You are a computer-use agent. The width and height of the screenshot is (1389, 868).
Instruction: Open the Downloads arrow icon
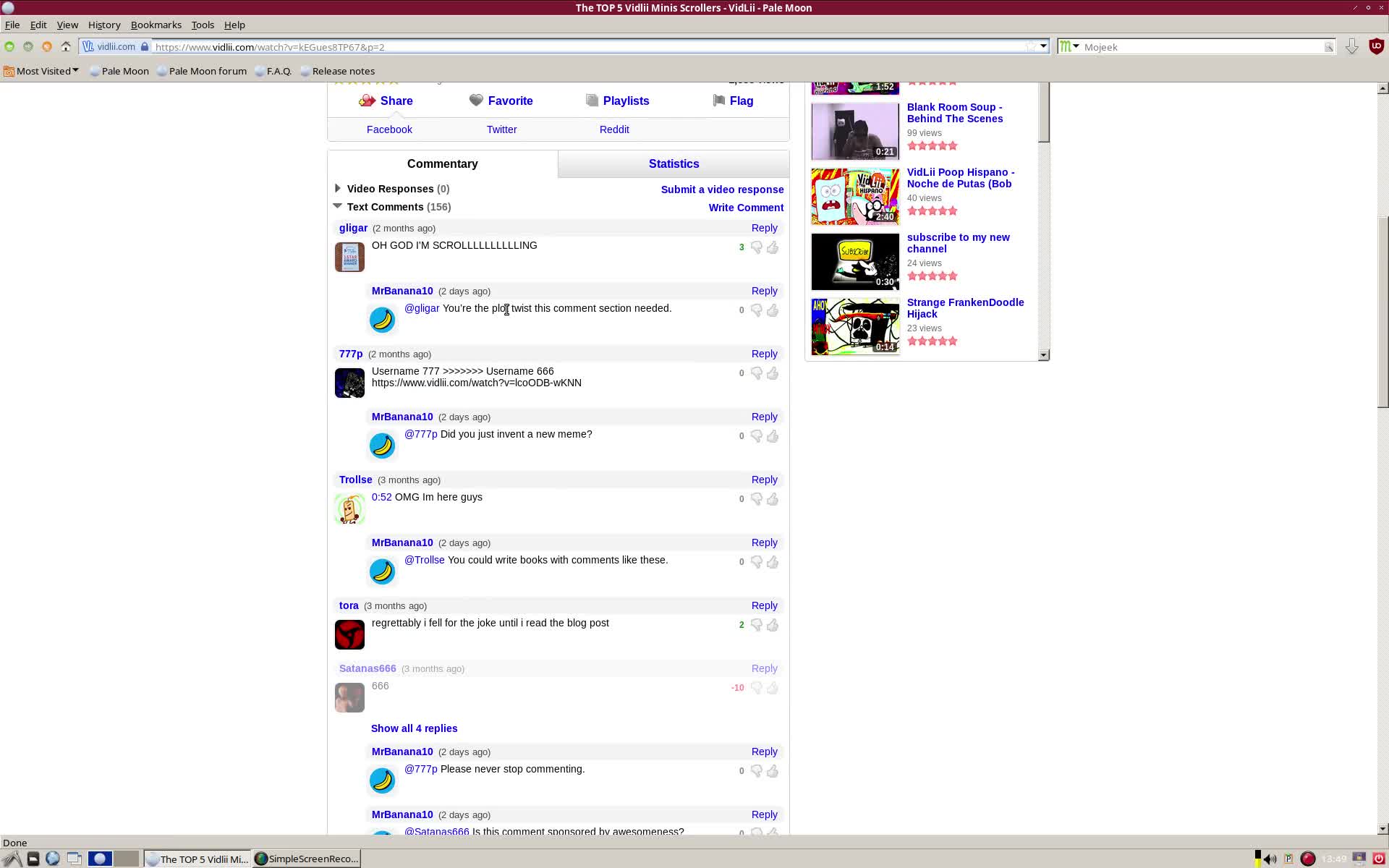click(1351, 46)
